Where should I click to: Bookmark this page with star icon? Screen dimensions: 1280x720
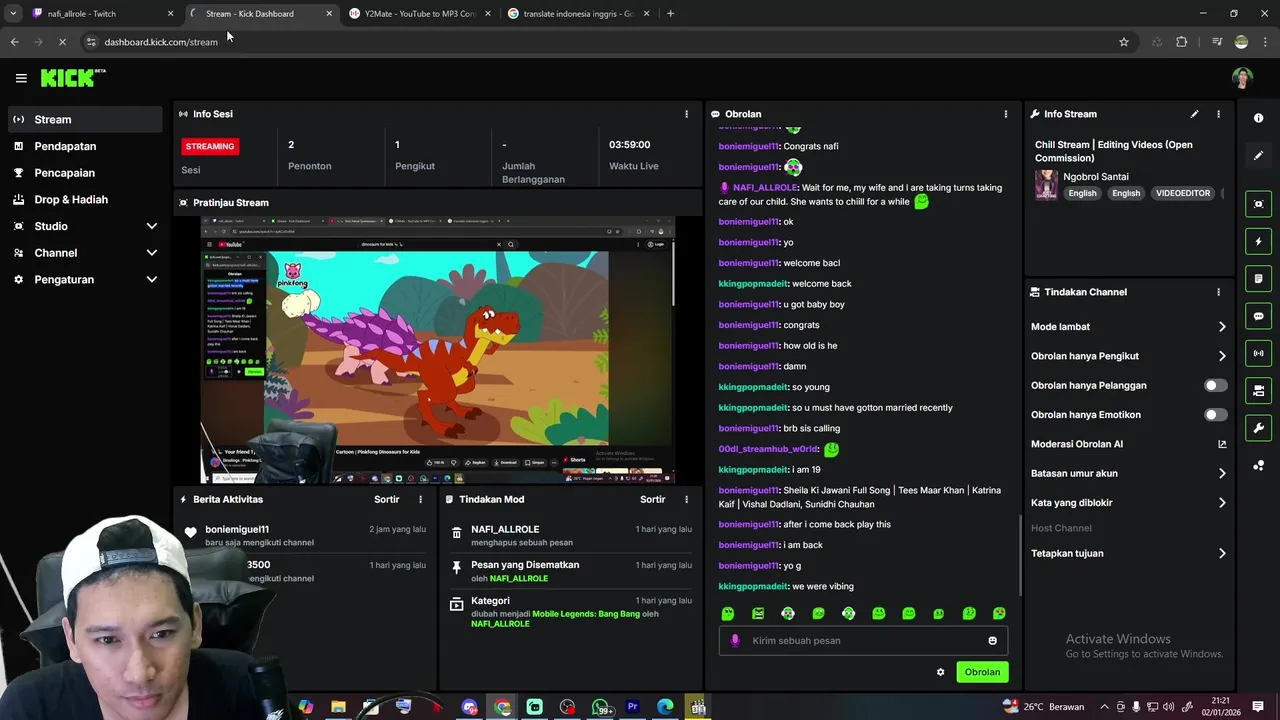[1124, 42]
